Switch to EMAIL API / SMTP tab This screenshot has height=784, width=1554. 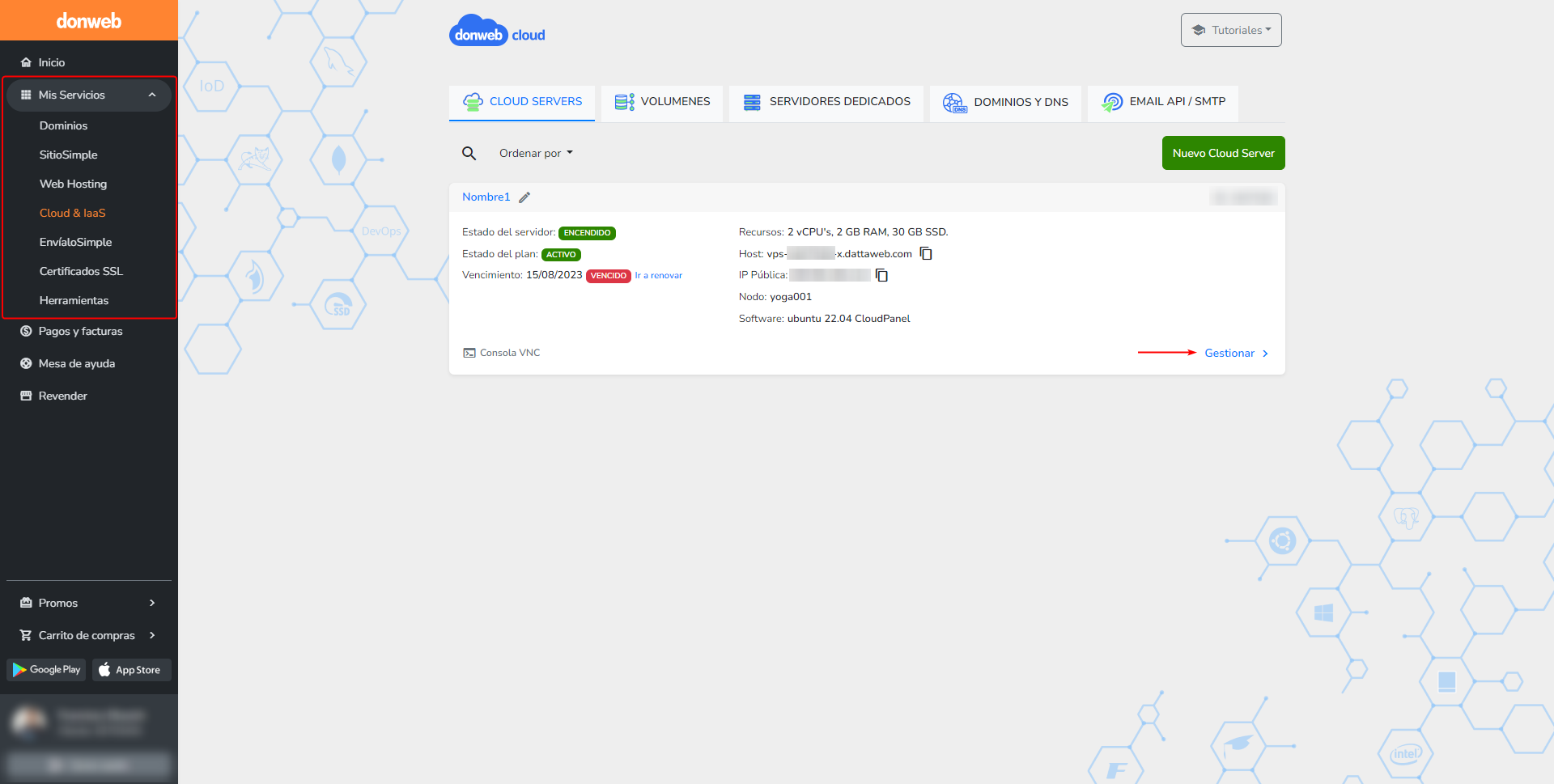tap(1163, 102)
